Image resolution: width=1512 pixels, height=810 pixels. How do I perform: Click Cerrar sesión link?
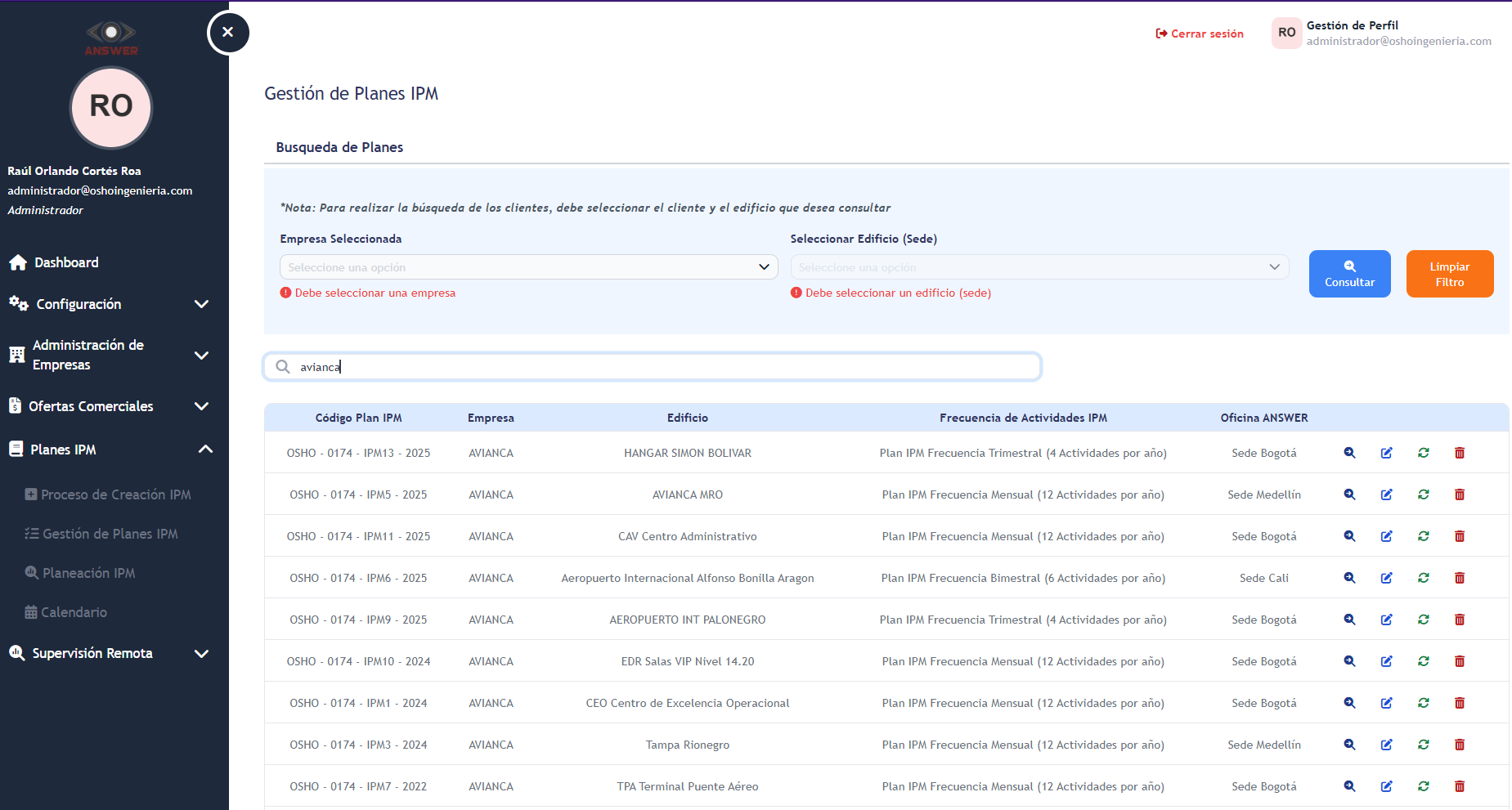[1199, 34]
